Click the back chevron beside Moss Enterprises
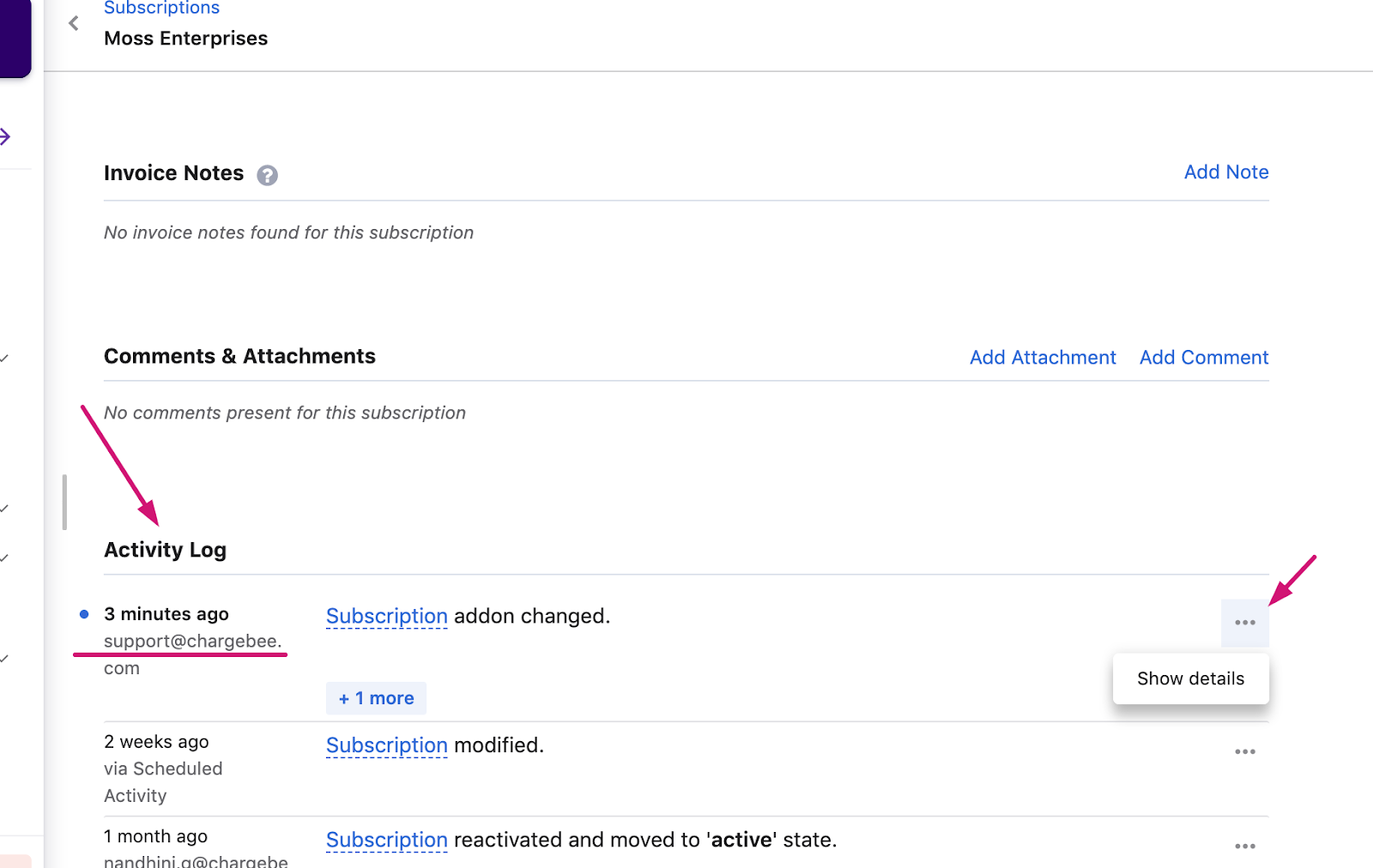This screenshot has width=1373, height=868. 74,24
